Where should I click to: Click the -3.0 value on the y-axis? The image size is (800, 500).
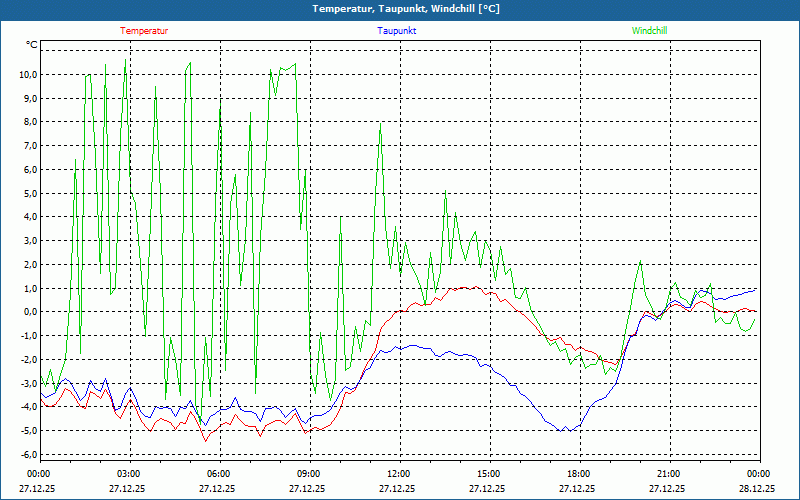[x=28, y=383]
